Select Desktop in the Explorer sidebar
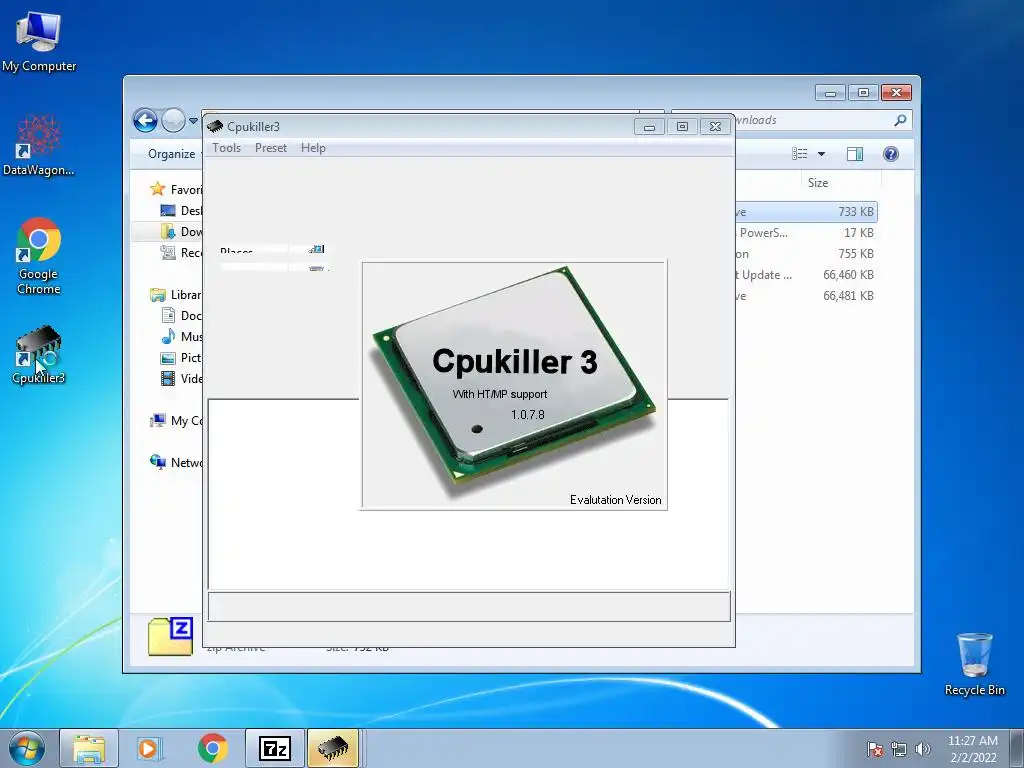 [181, 210]
